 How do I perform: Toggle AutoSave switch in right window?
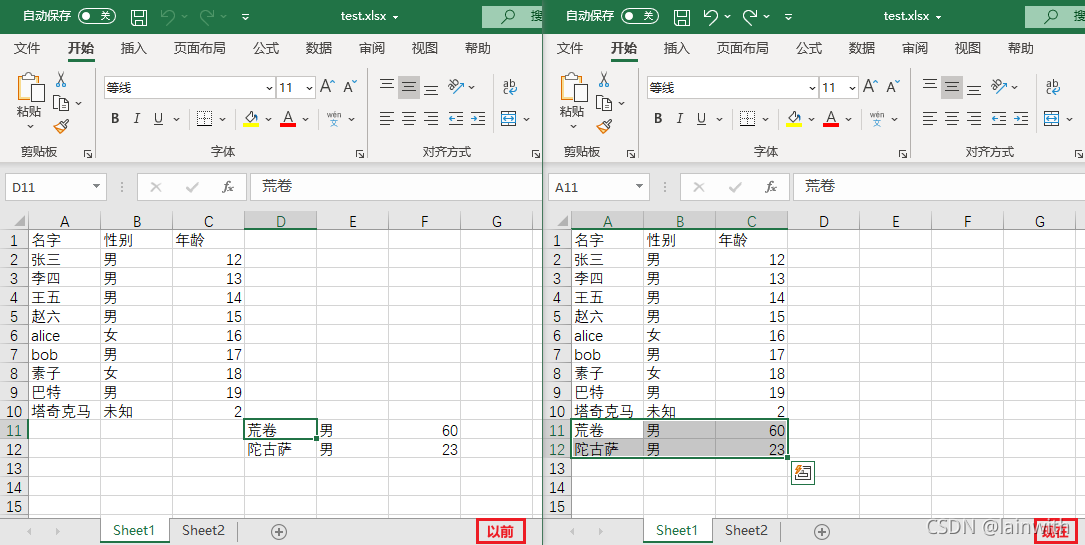[x=640, y=16]
